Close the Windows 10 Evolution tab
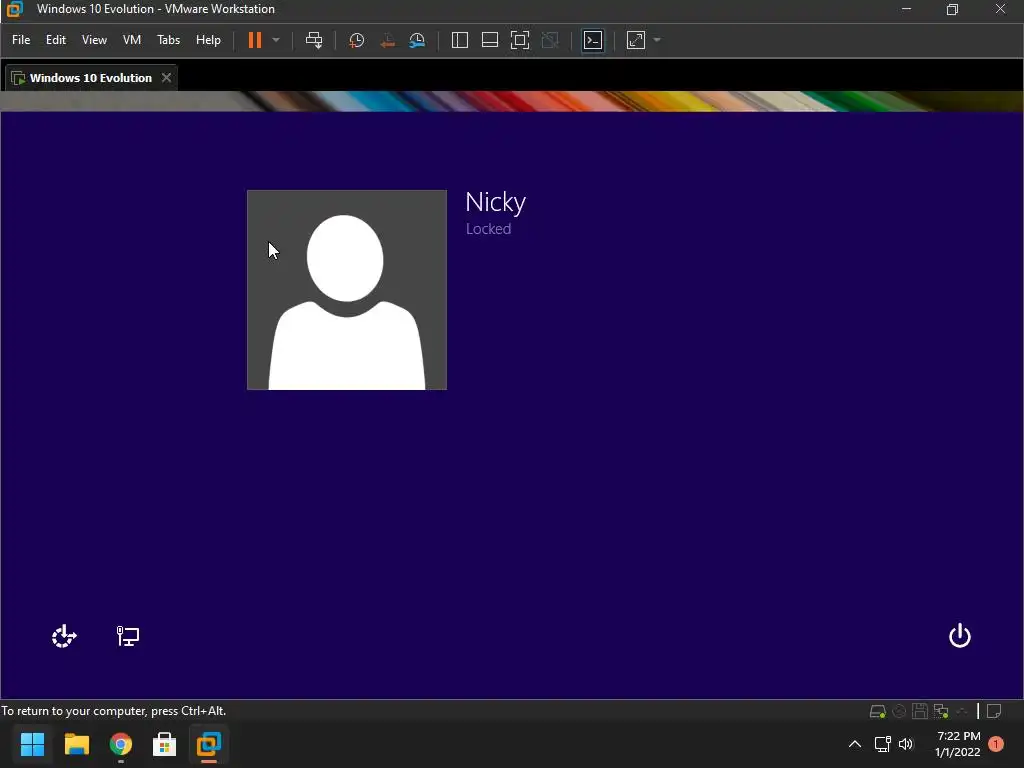This screenshot has height=768, width=1024. [x=167, y=78]
